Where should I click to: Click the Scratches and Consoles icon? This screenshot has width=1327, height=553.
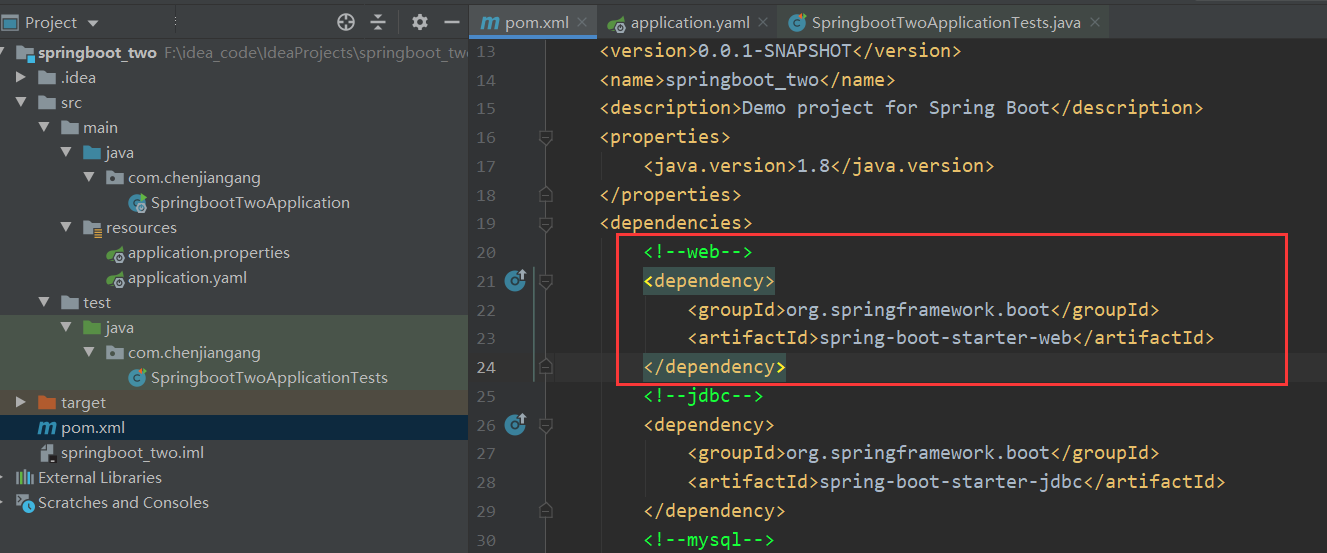click(25, 503)
